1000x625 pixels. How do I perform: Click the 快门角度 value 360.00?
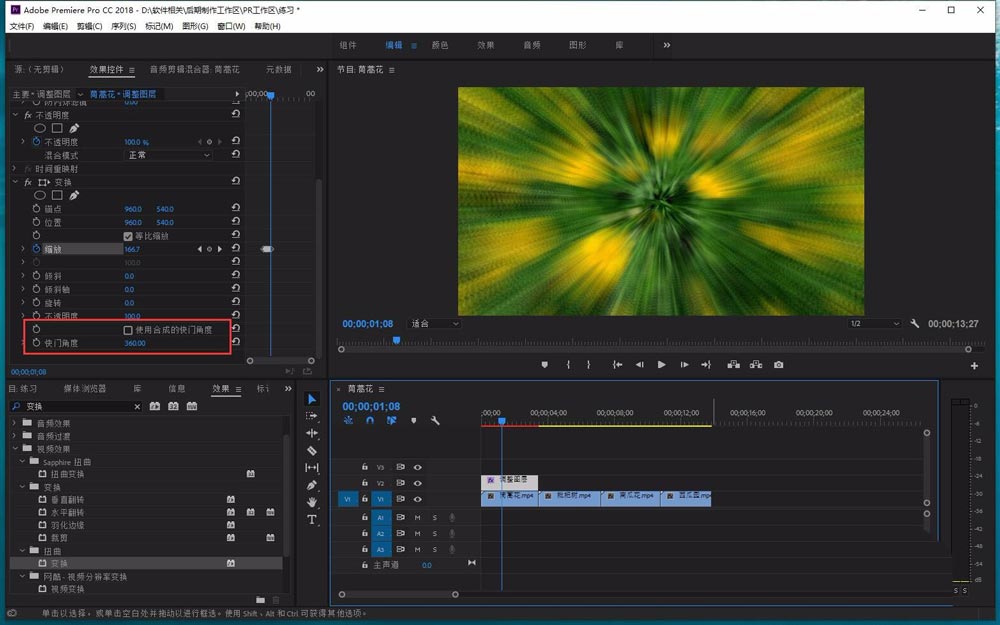click(134, 343)
